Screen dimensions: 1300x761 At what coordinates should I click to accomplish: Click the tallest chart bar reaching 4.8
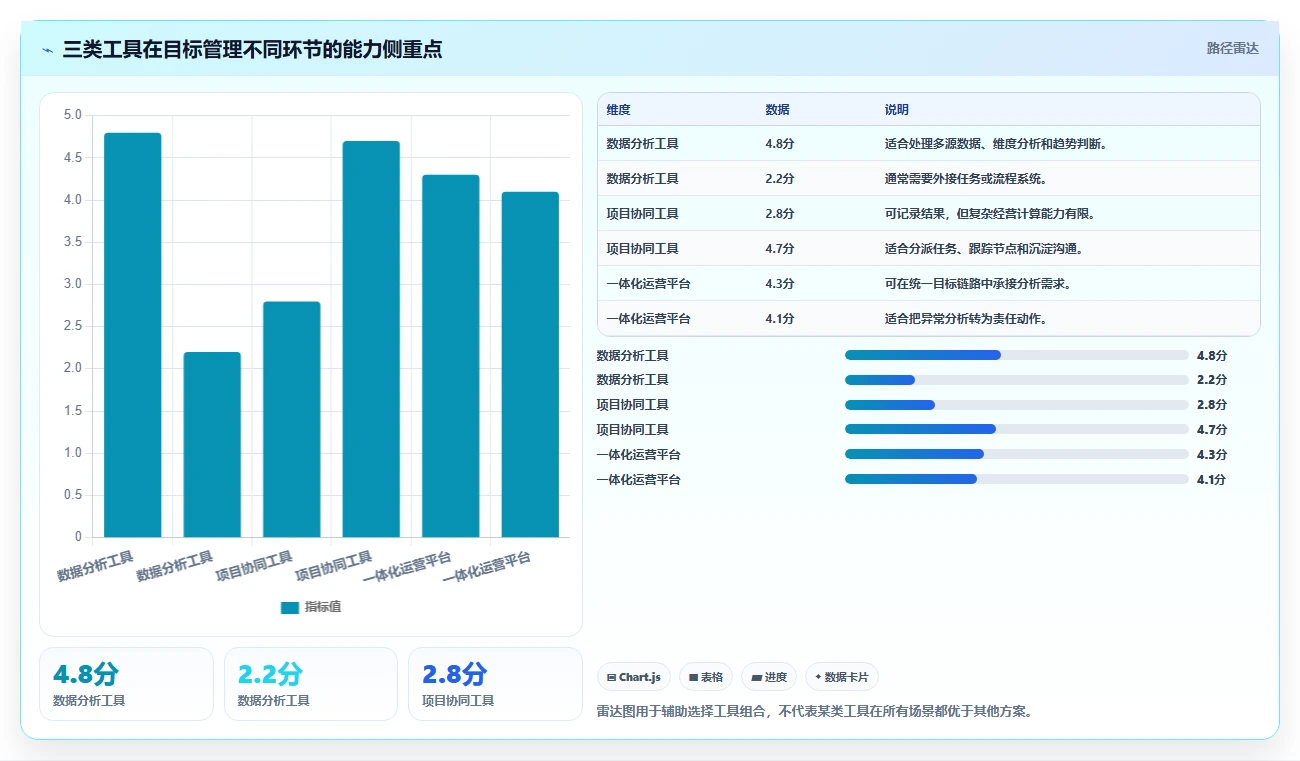tap(133, 335)
